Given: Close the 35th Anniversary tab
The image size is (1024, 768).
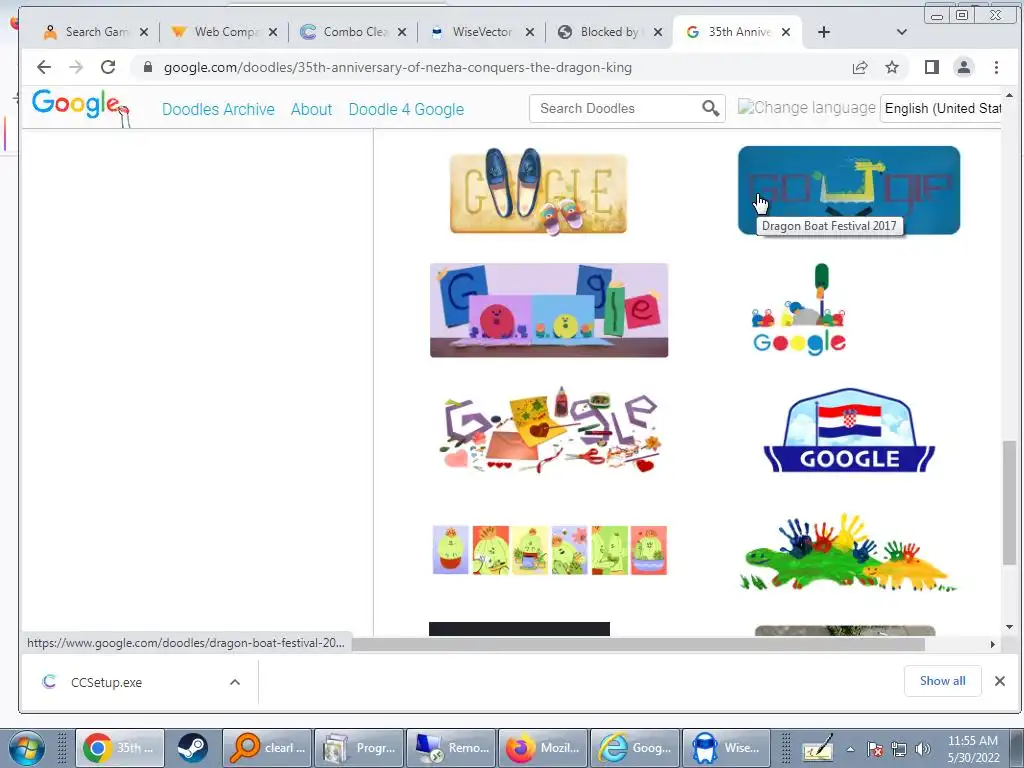Looking at the screenshot, I should pyautogui.click(x=786, y=32).
